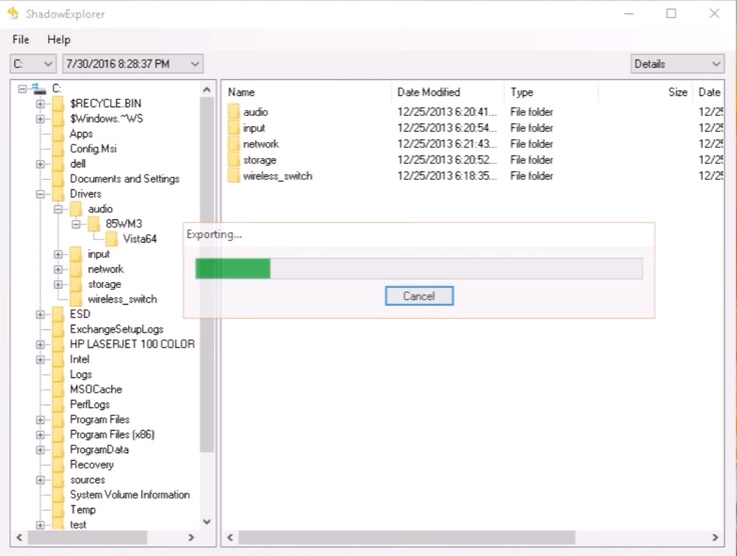This screenshot has height=556, width=737.
Task: Collapse the Drivers folder node
Action: click(40, 194)
